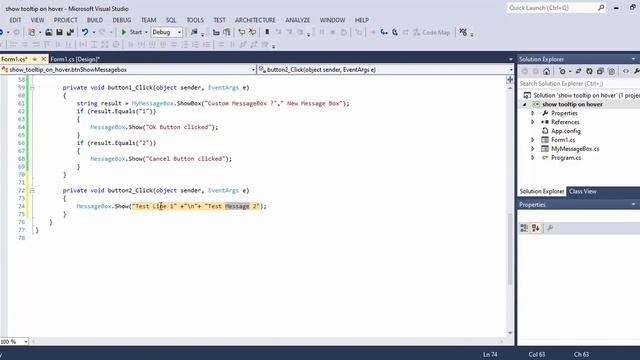Screen dimensions: 640x360
Task: Open the TOOLS menu
Action: point(195,20)
